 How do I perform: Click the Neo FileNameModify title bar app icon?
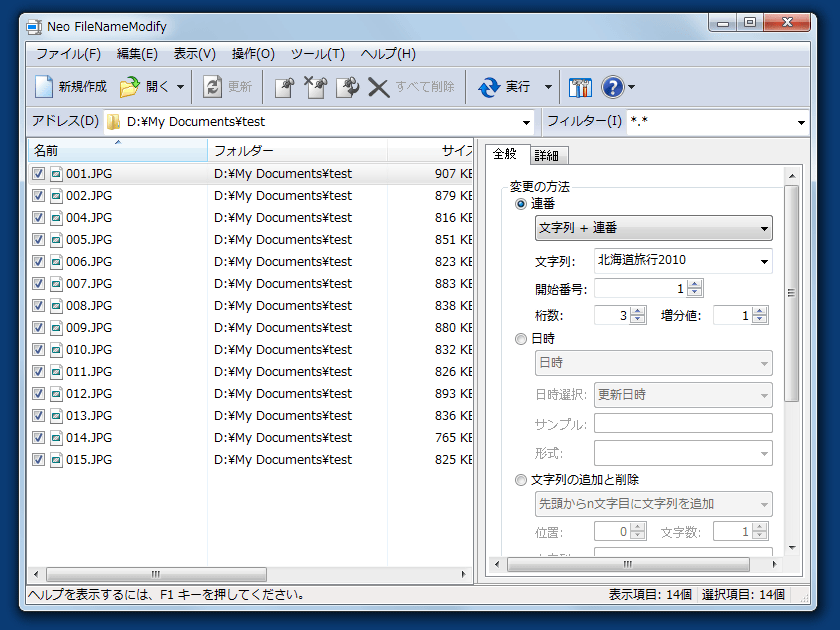pos(34,26)
